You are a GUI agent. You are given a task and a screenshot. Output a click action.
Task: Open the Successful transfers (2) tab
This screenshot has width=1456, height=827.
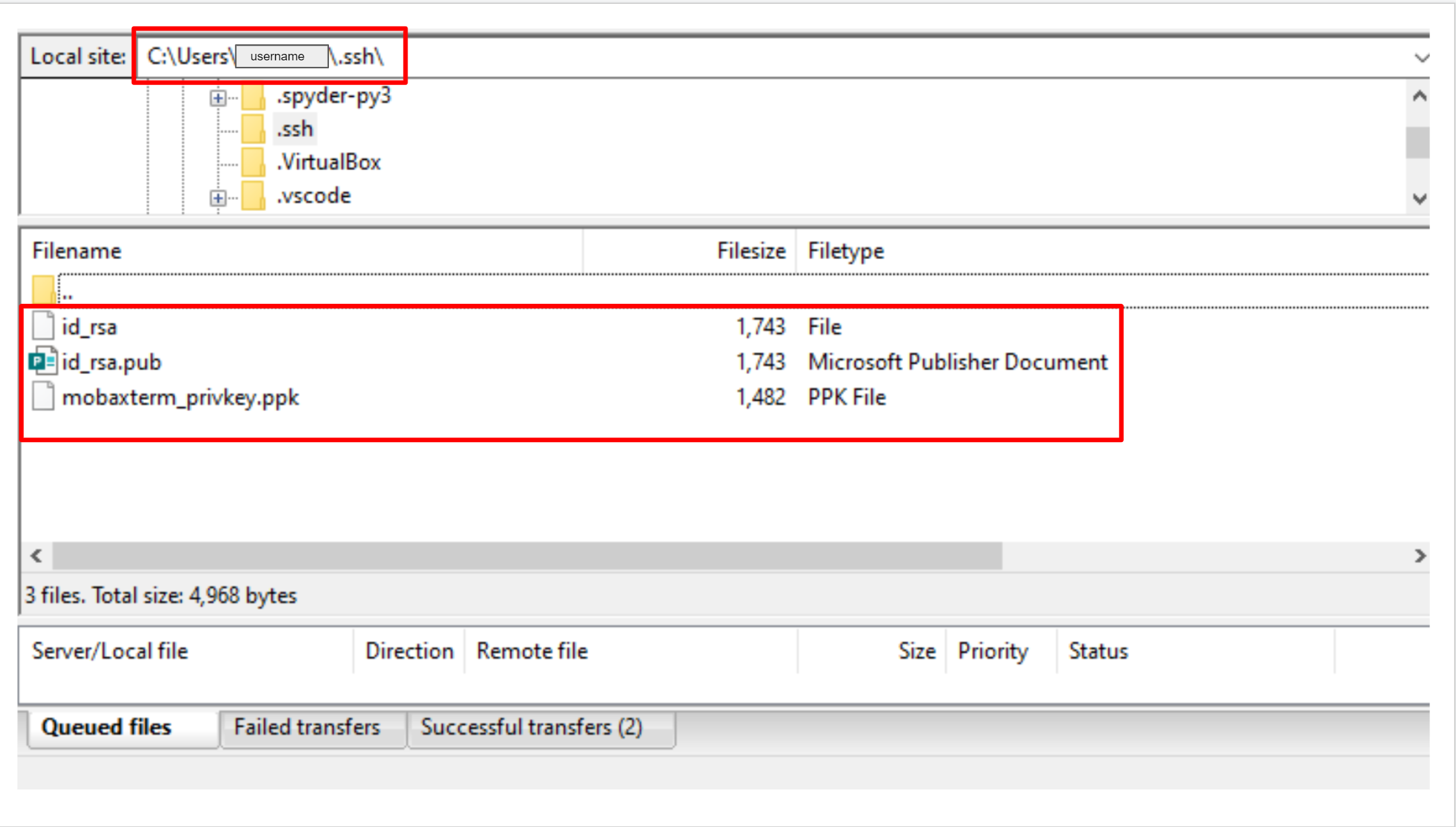coord(531,727)
